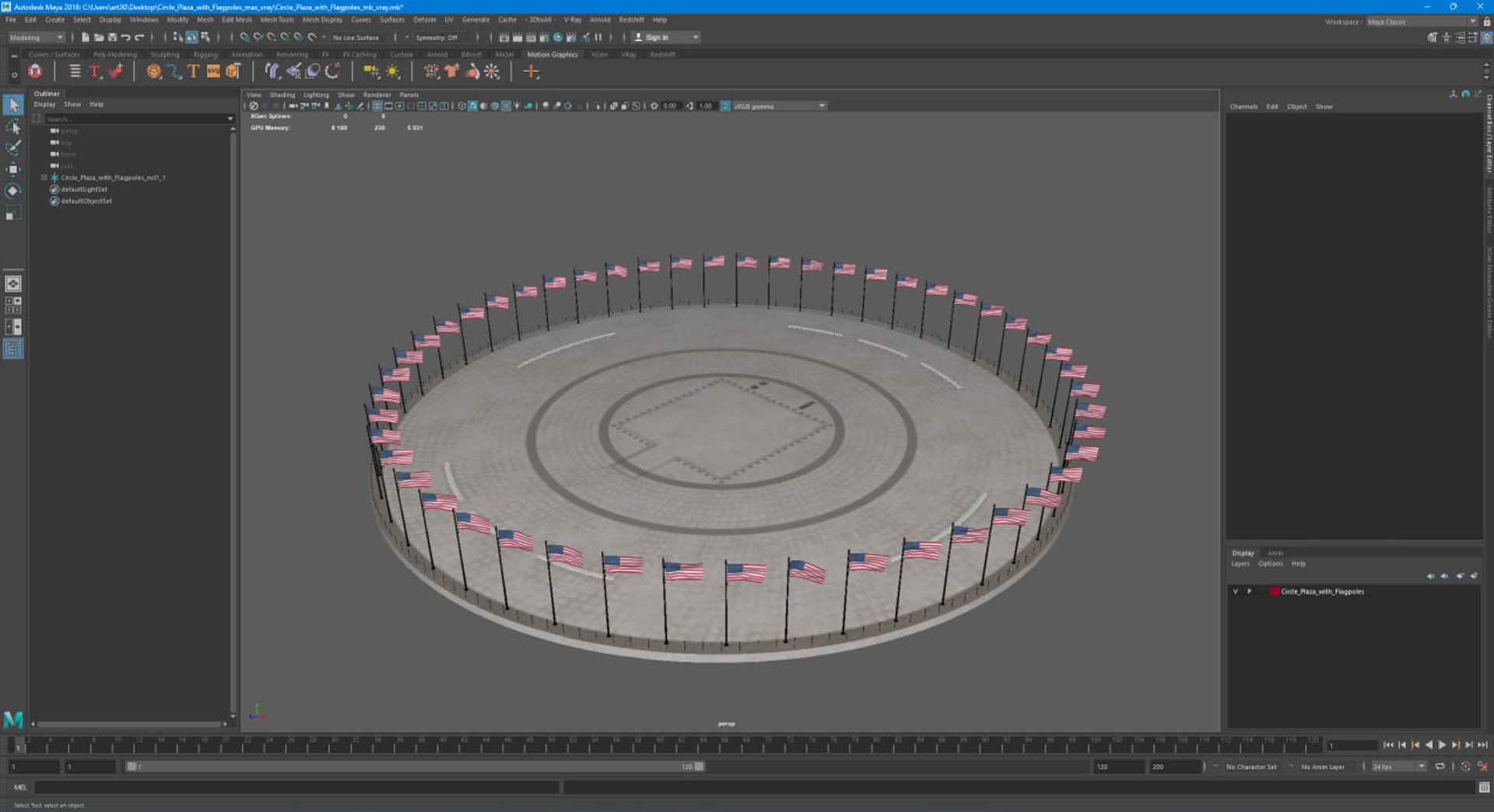Open the Modeling menu set dropdown
The height and width of the screenshot is (812, 1494).
pyautogui.click(x=37, y=37)
